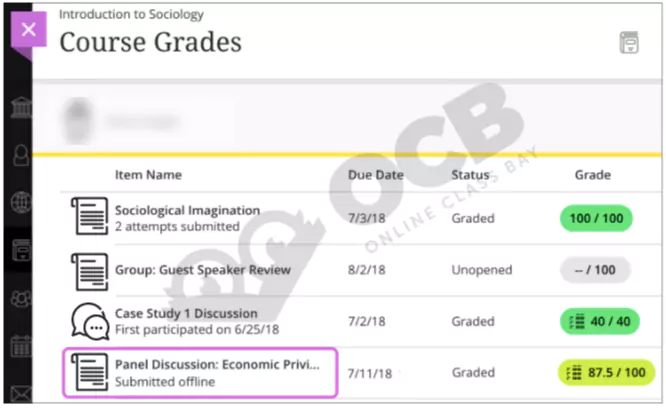Open the Messages envelope icon
Image resolution: width=666 pixels, height=408 pixels.
coord(18,392)
